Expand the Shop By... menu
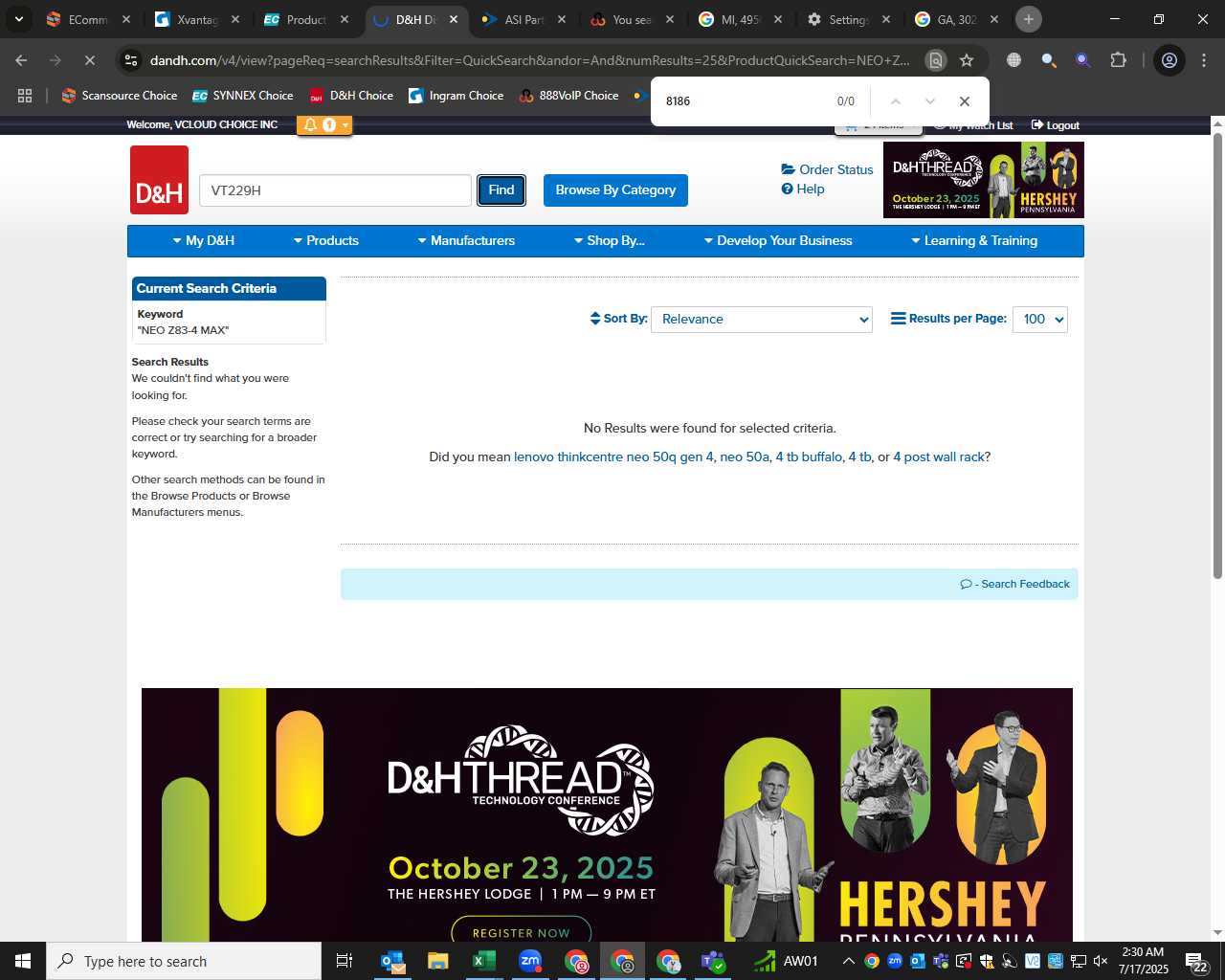This screenshot has height=980, width=1225. click(610, 240)
